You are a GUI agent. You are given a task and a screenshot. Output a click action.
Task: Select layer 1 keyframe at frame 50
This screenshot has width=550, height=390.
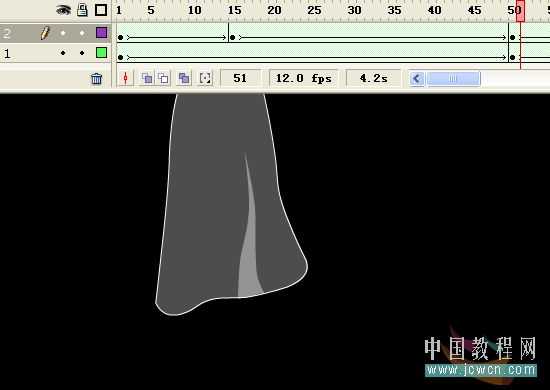point(512,57)
